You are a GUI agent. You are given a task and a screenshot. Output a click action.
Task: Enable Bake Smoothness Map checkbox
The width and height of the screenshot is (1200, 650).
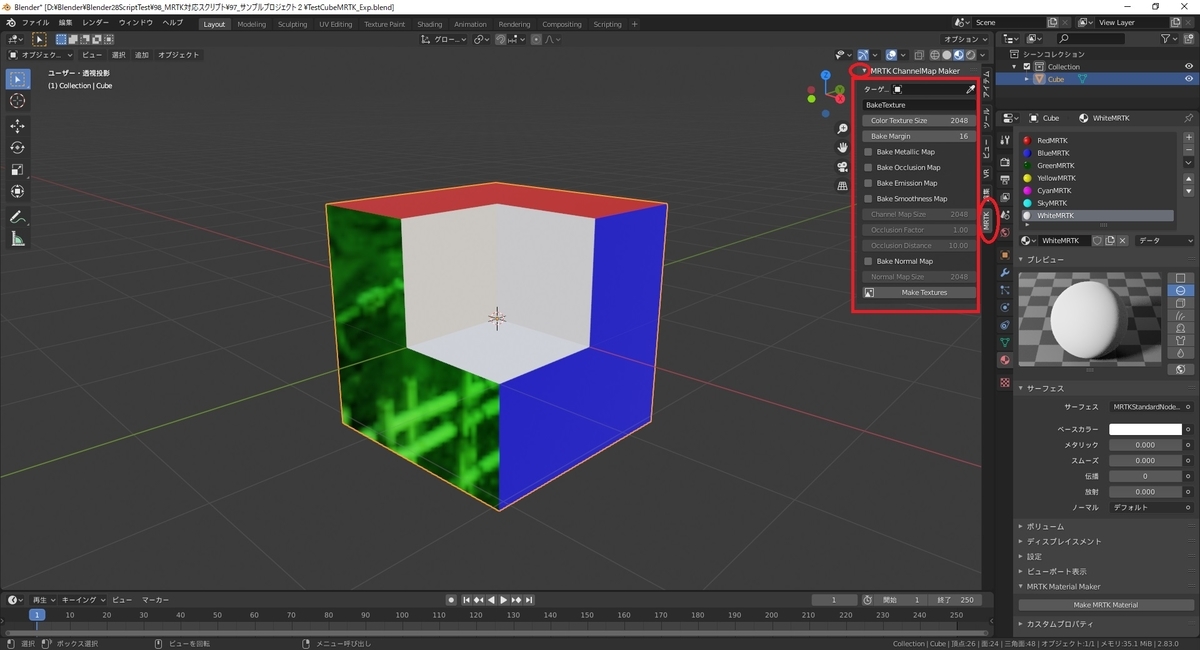[x=868, y=199]
